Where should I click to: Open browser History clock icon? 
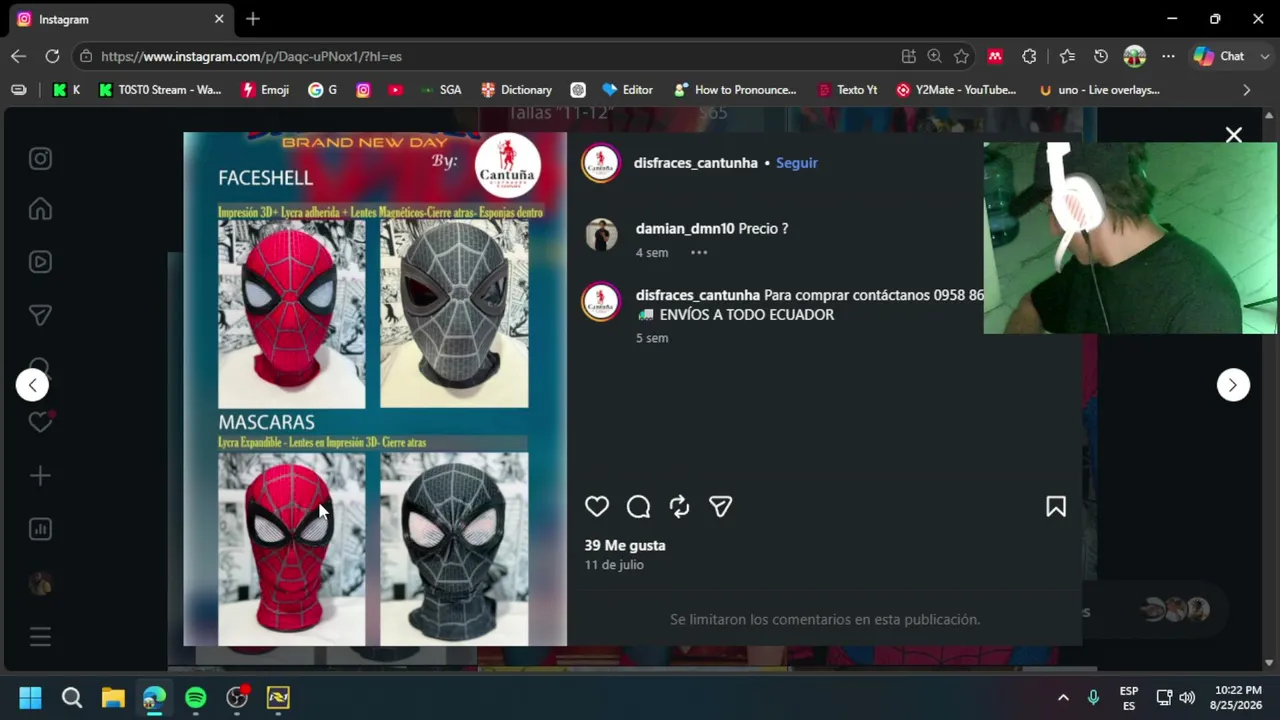click(1101, 56)
